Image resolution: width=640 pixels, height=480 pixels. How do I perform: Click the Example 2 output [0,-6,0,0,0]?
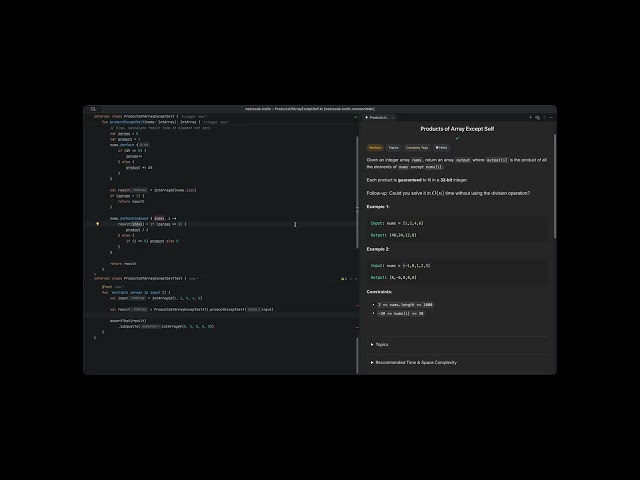pyautogui.click(x=403, y=278)
